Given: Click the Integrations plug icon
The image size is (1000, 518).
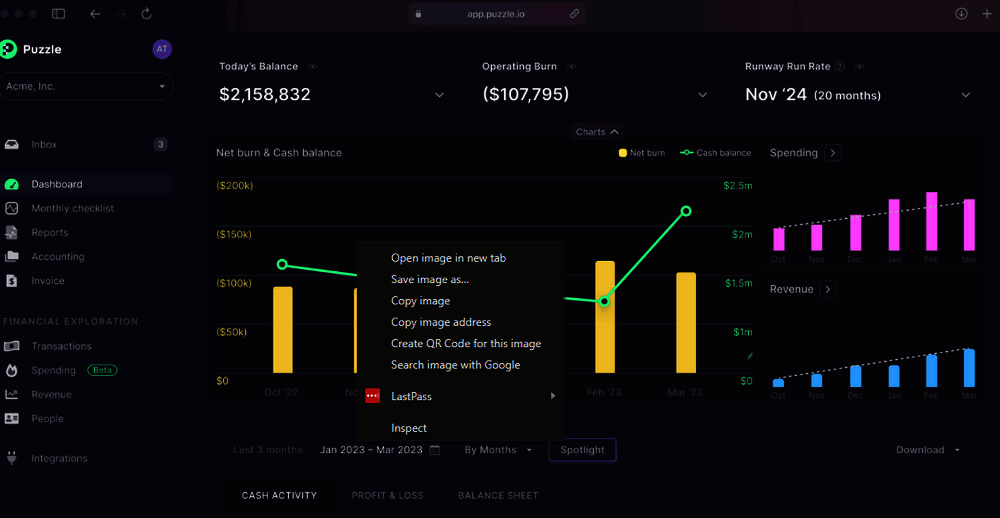Looking at the screenshot, I should point(12,458).
